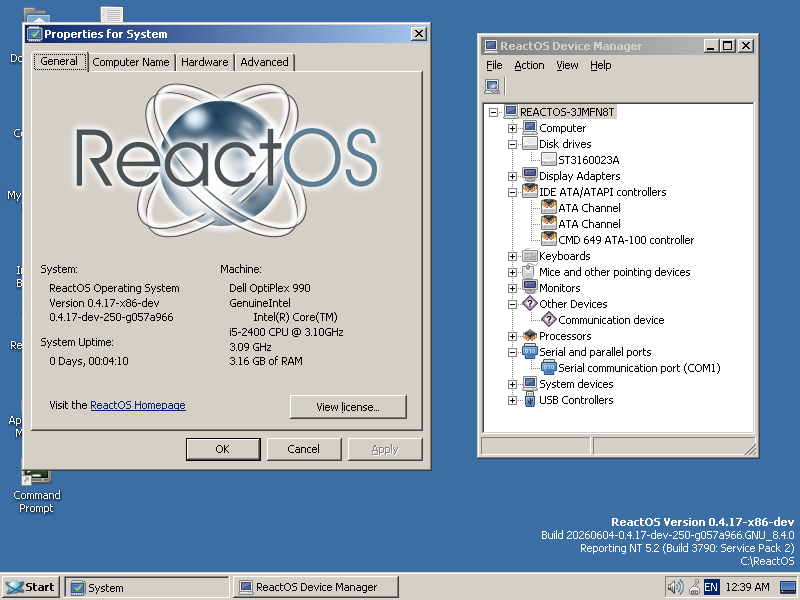Collapse the IDE ATA/ATAPI controllers node

(512, 192)
